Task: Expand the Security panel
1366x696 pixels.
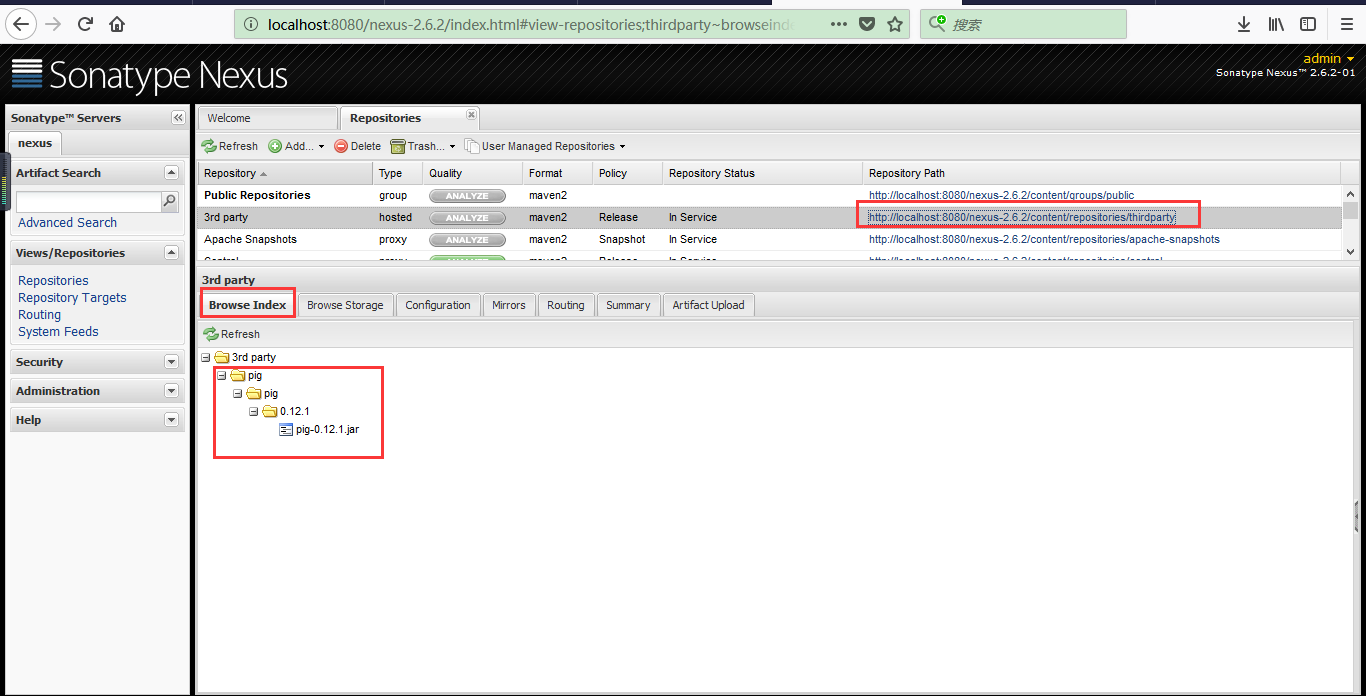Action: pos(171,362)
